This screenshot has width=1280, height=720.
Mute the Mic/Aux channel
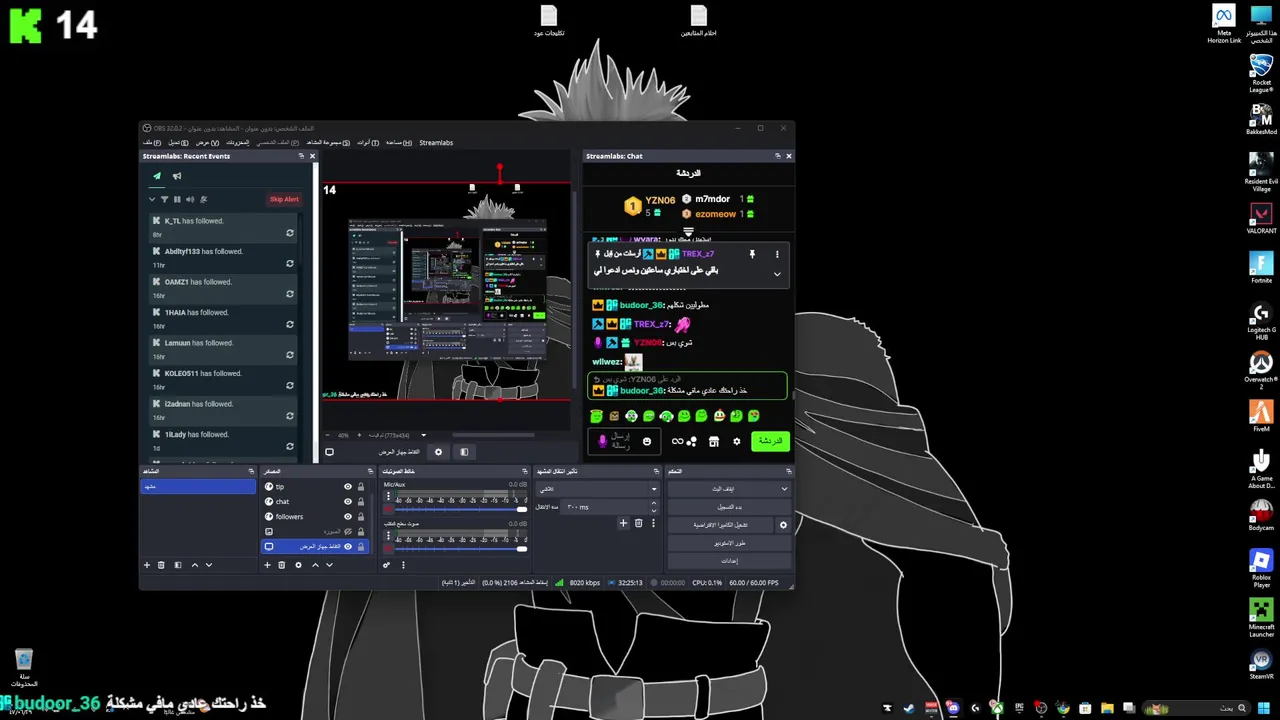[x=389, y=509]
